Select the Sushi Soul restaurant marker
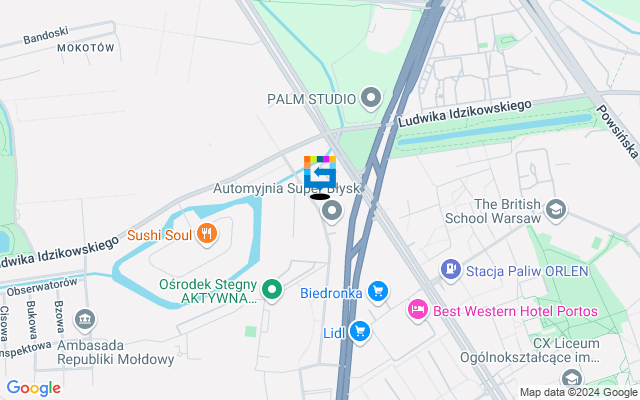Image resolution: width=640 pixels, height=400 pixels. 207,234
